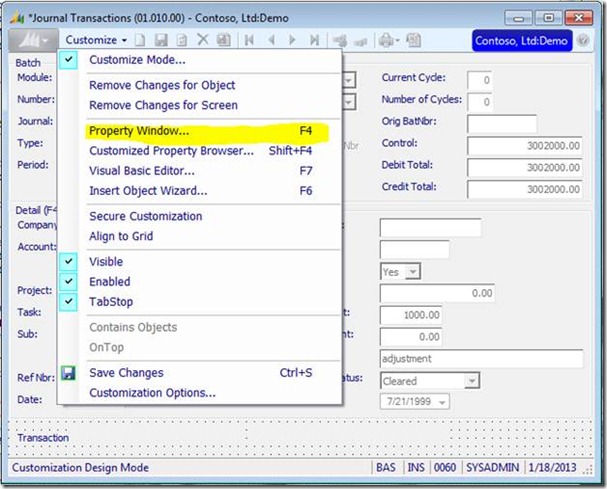607x489 pixels.
Task: Go to the first record
Action: [249, 40]
